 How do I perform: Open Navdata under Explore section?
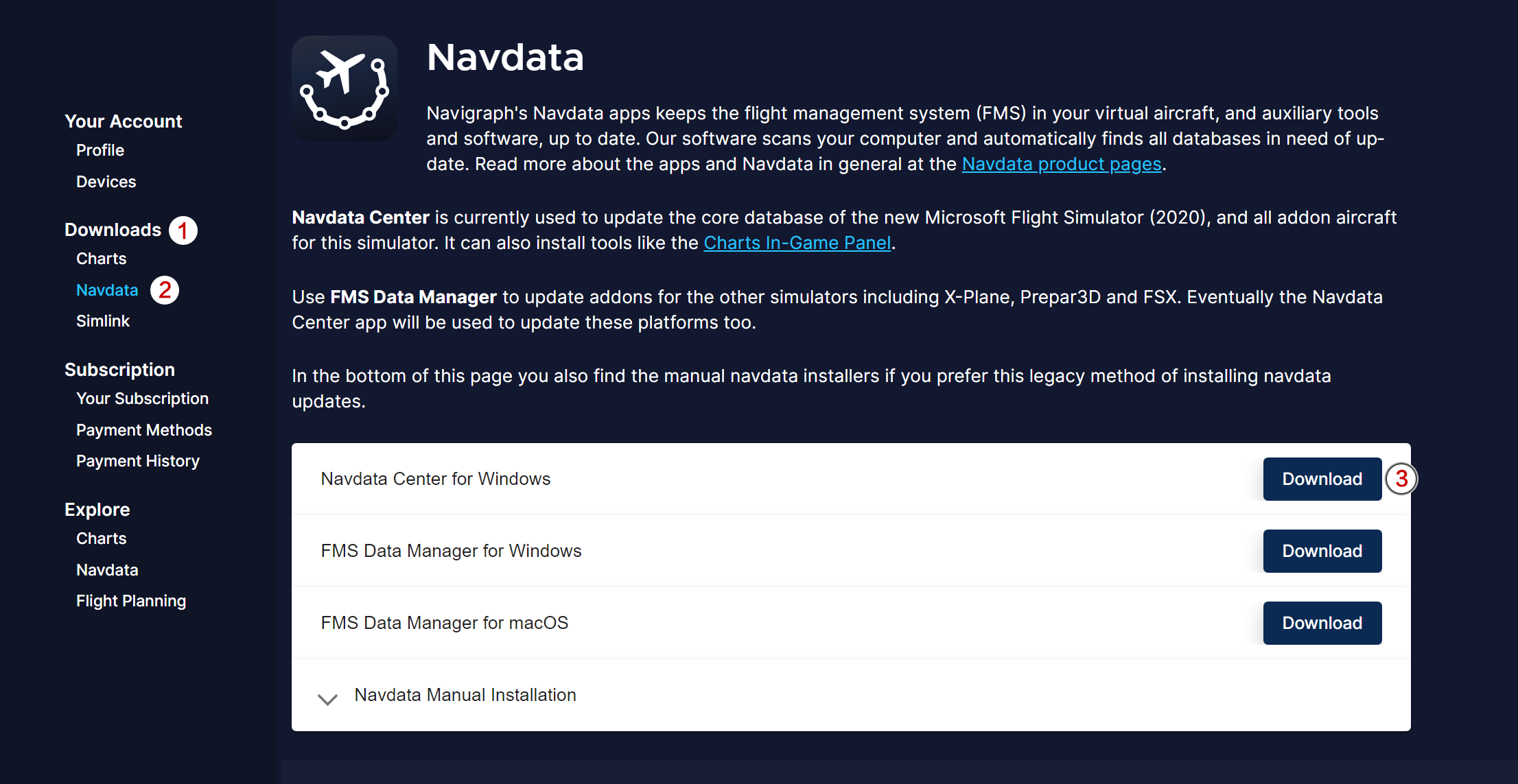point(107,570)
